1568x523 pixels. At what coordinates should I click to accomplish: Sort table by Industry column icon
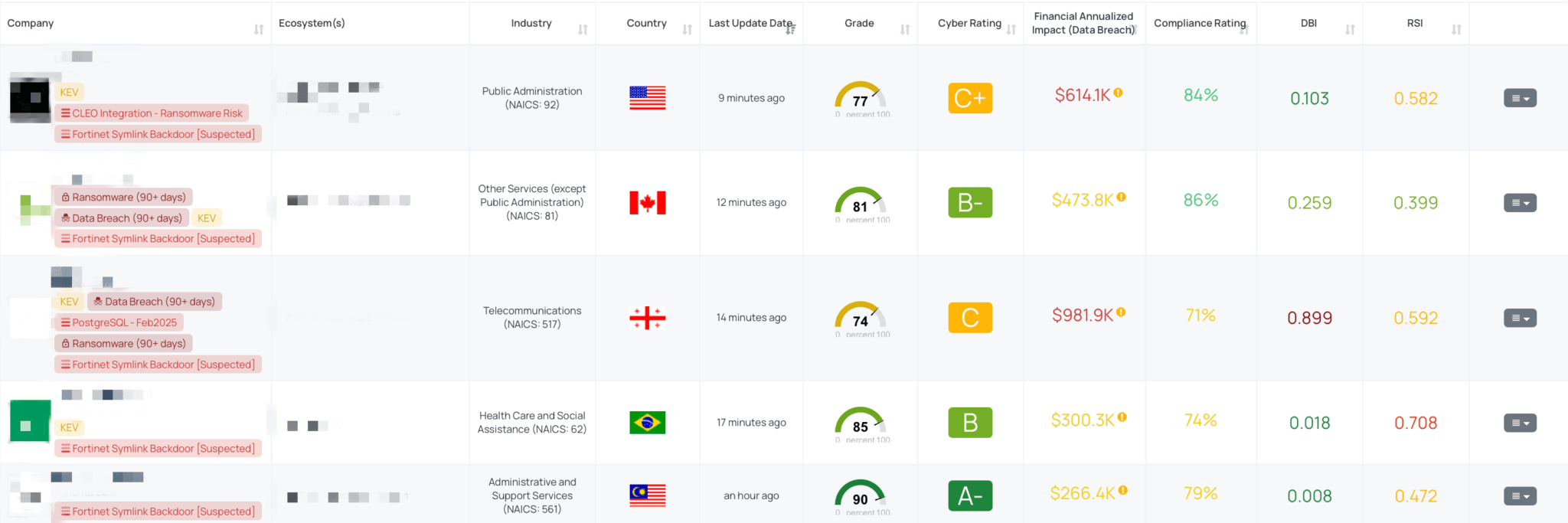point(583,30)
